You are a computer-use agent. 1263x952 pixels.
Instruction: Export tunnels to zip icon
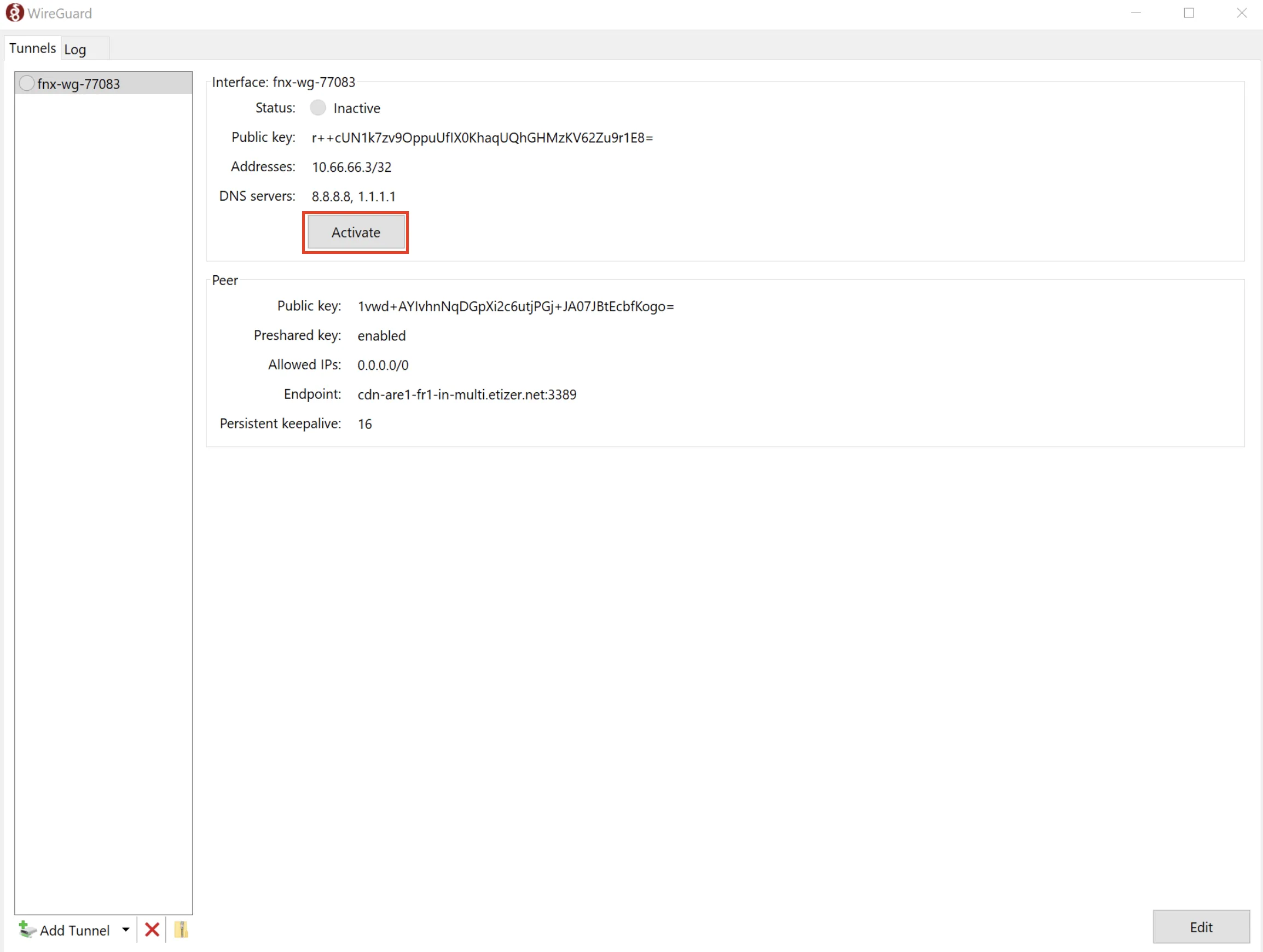click(x=181, y=930)
